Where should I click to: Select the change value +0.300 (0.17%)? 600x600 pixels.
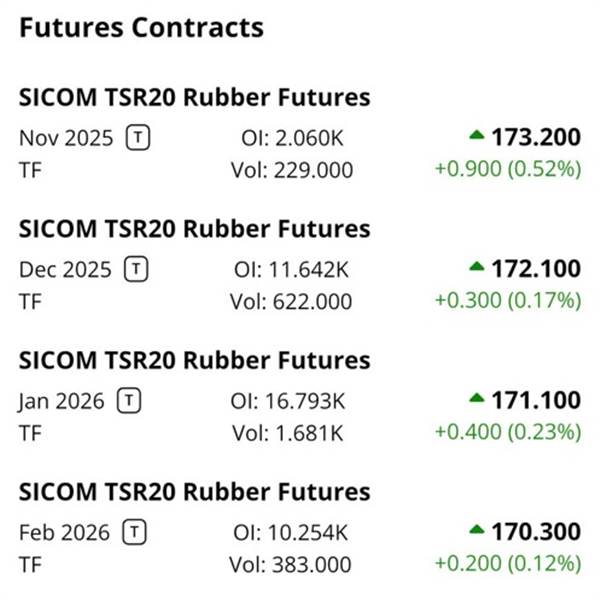507,300
